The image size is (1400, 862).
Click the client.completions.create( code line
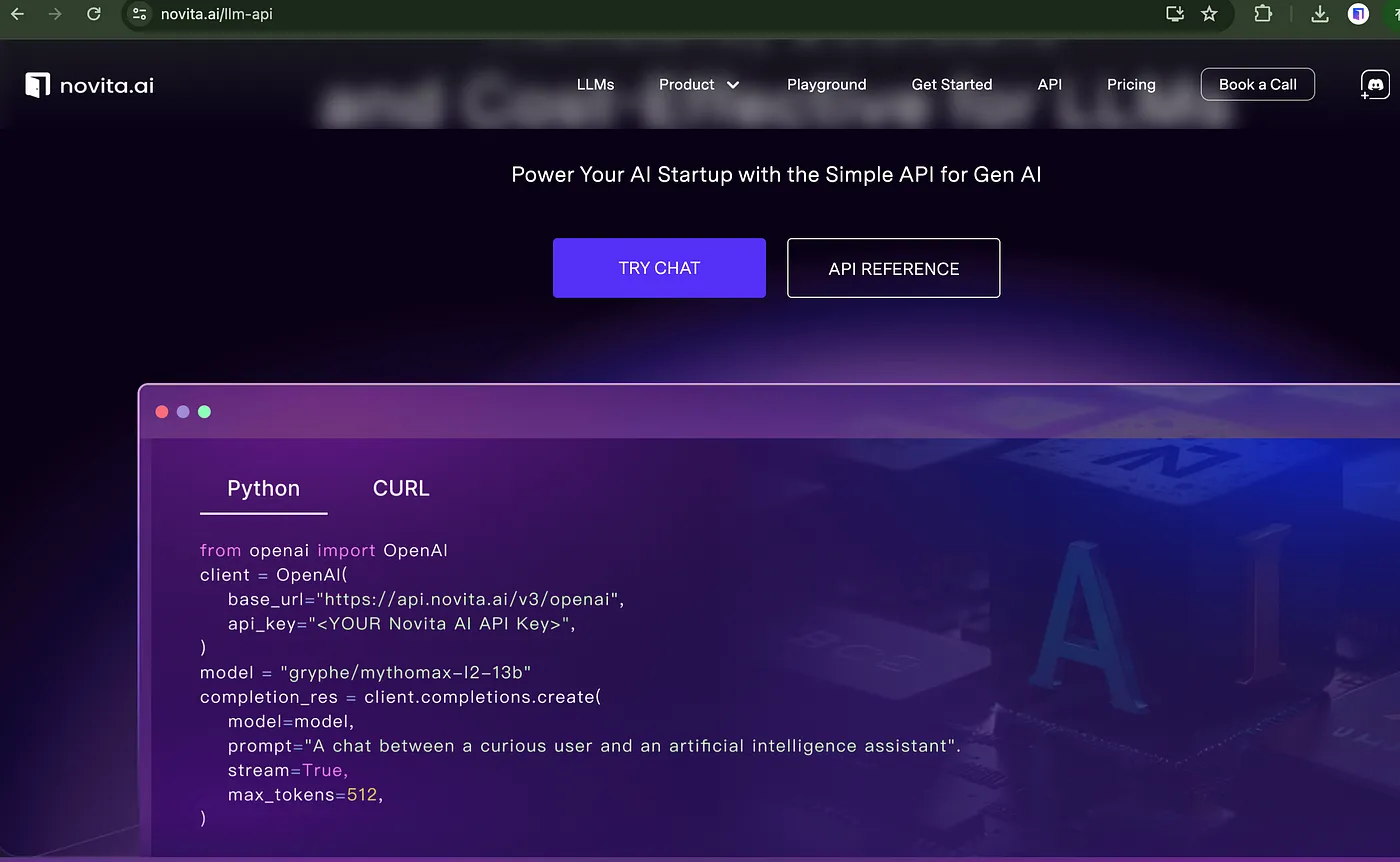click(x=401, y=697)
